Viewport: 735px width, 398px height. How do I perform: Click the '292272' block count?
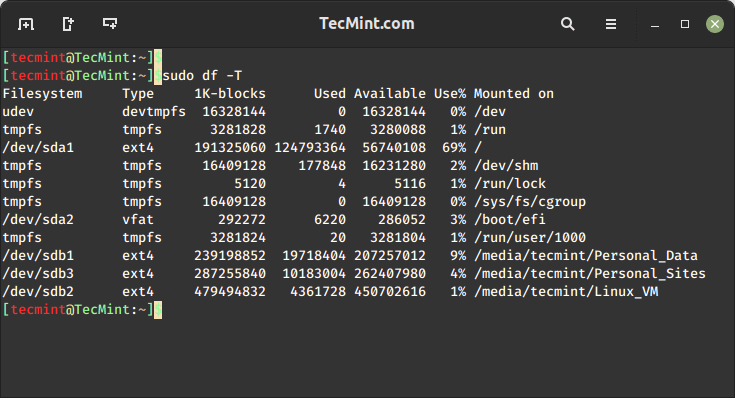pyautogui.click(x=242, y=219)
